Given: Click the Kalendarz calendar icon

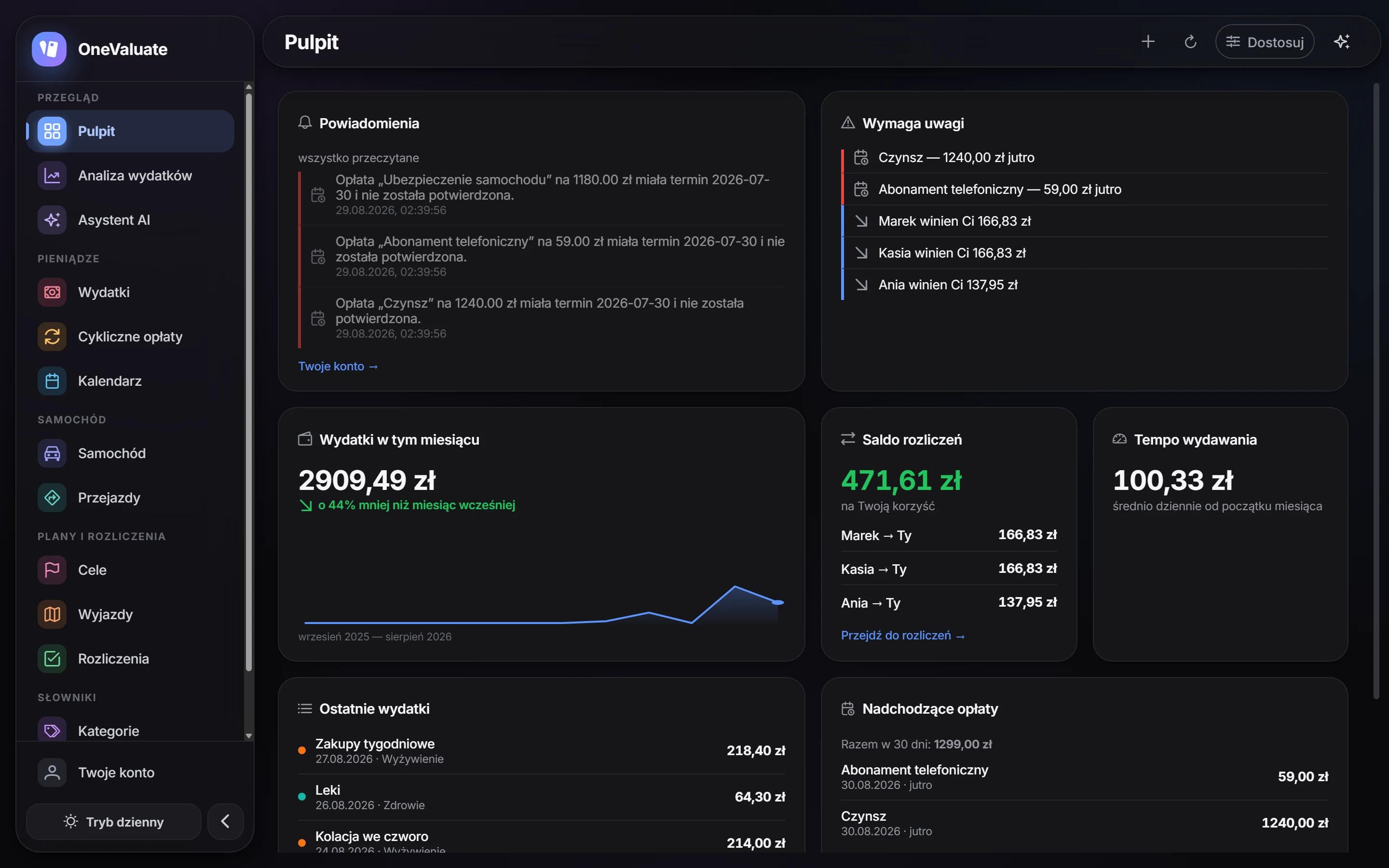Looking at the screenshot, I should [x=52, y=381].
